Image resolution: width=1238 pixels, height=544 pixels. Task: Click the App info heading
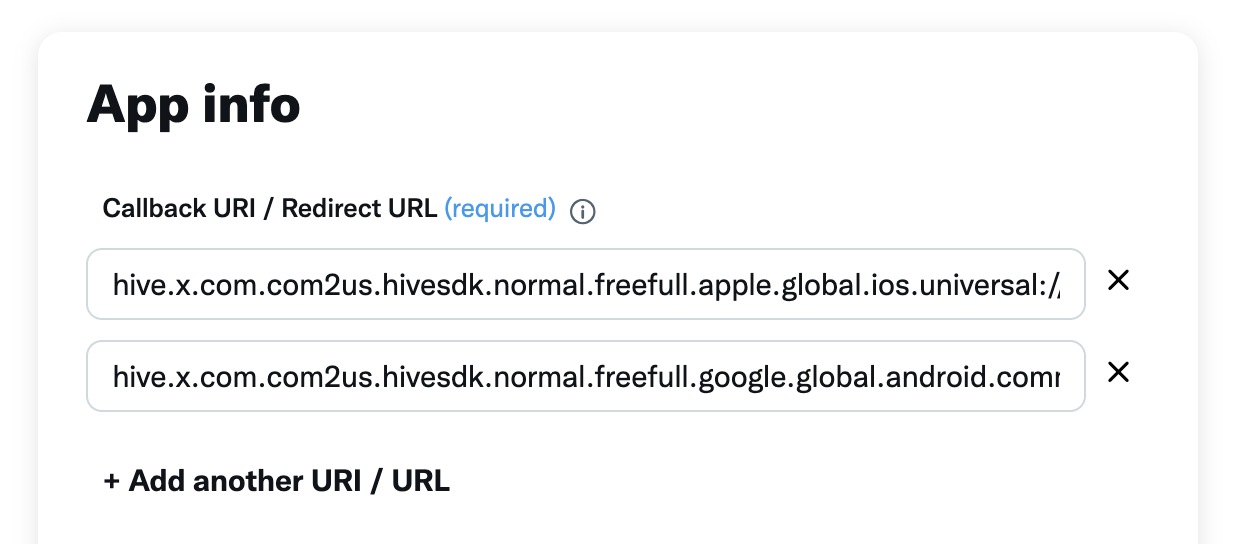[x=194, y=104]
